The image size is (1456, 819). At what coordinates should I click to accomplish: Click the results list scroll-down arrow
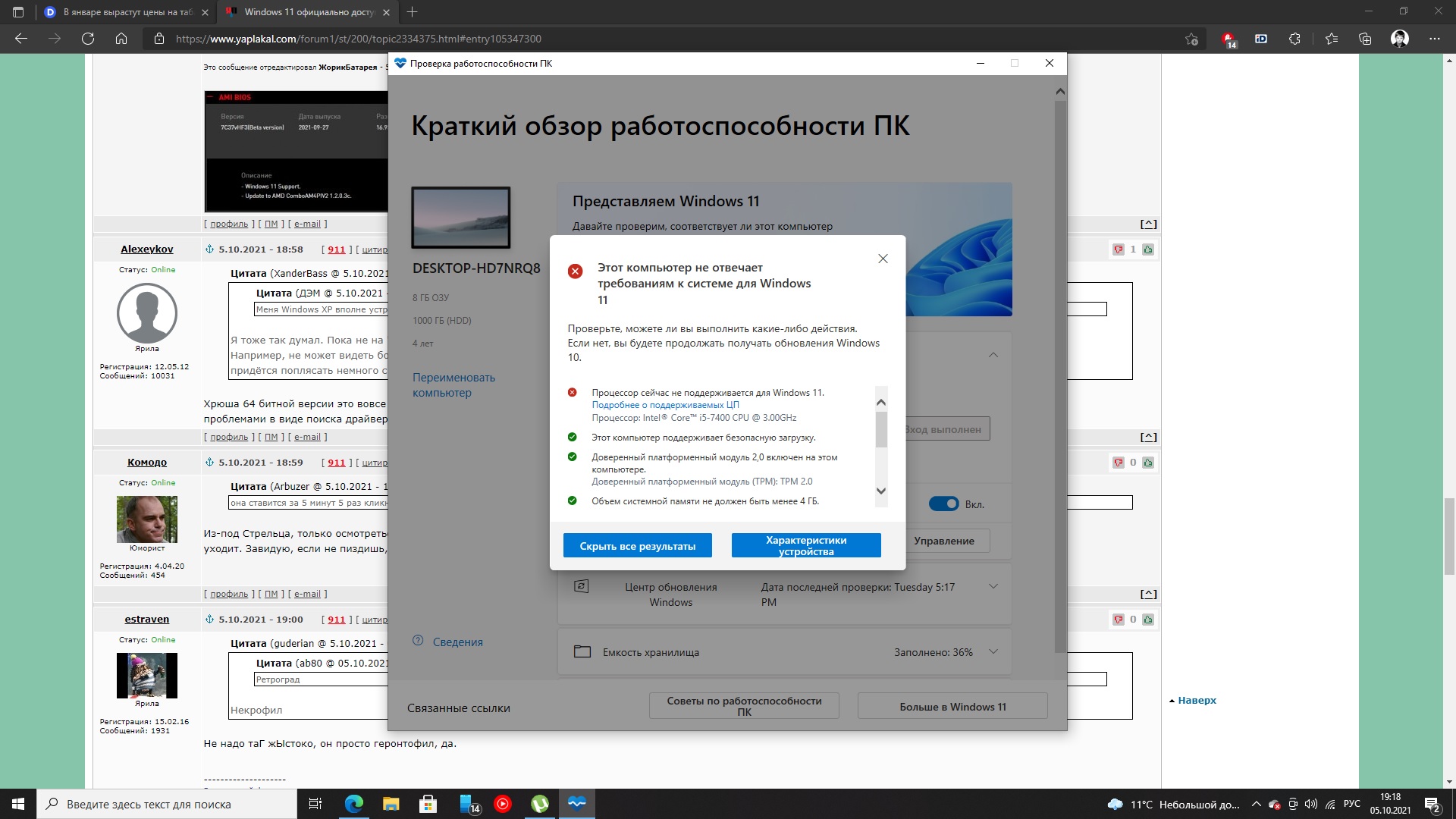[881, 491]
